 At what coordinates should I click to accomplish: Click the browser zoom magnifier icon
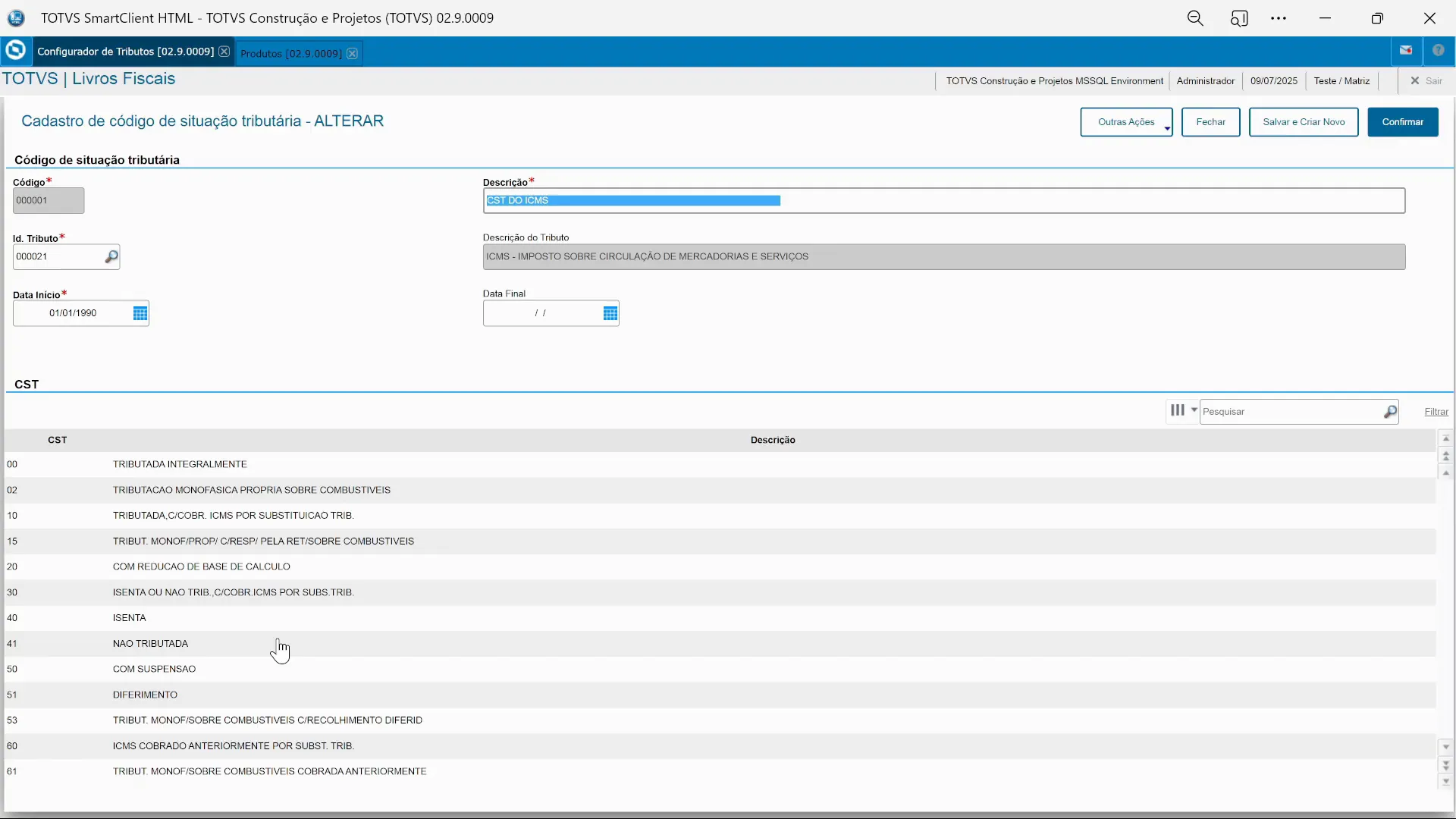[x=1195, y=18]
